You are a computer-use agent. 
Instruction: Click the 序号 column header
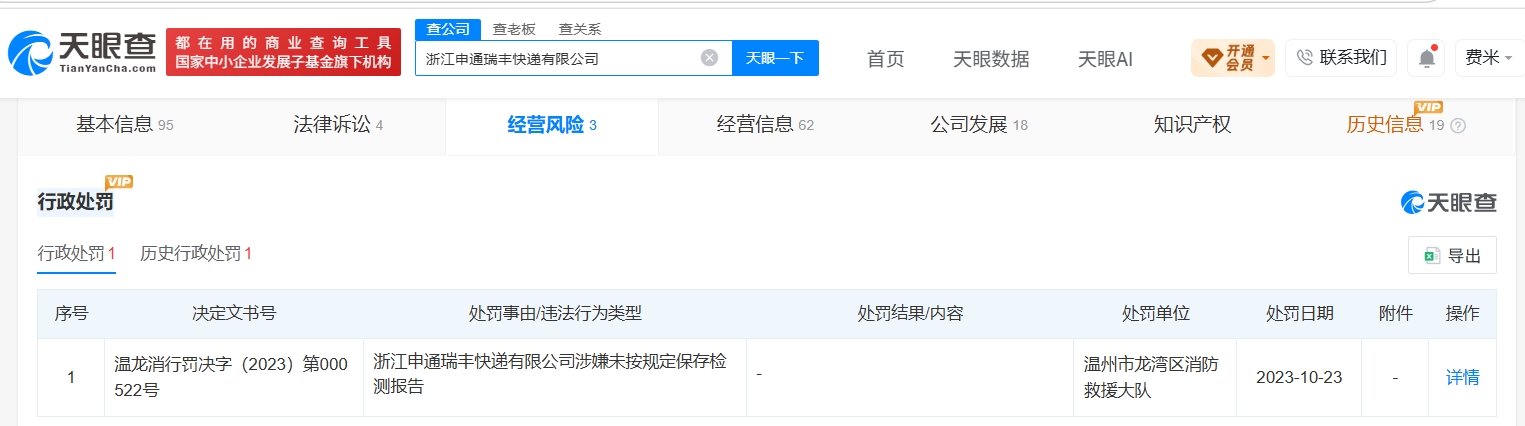[x=71, y=314]
